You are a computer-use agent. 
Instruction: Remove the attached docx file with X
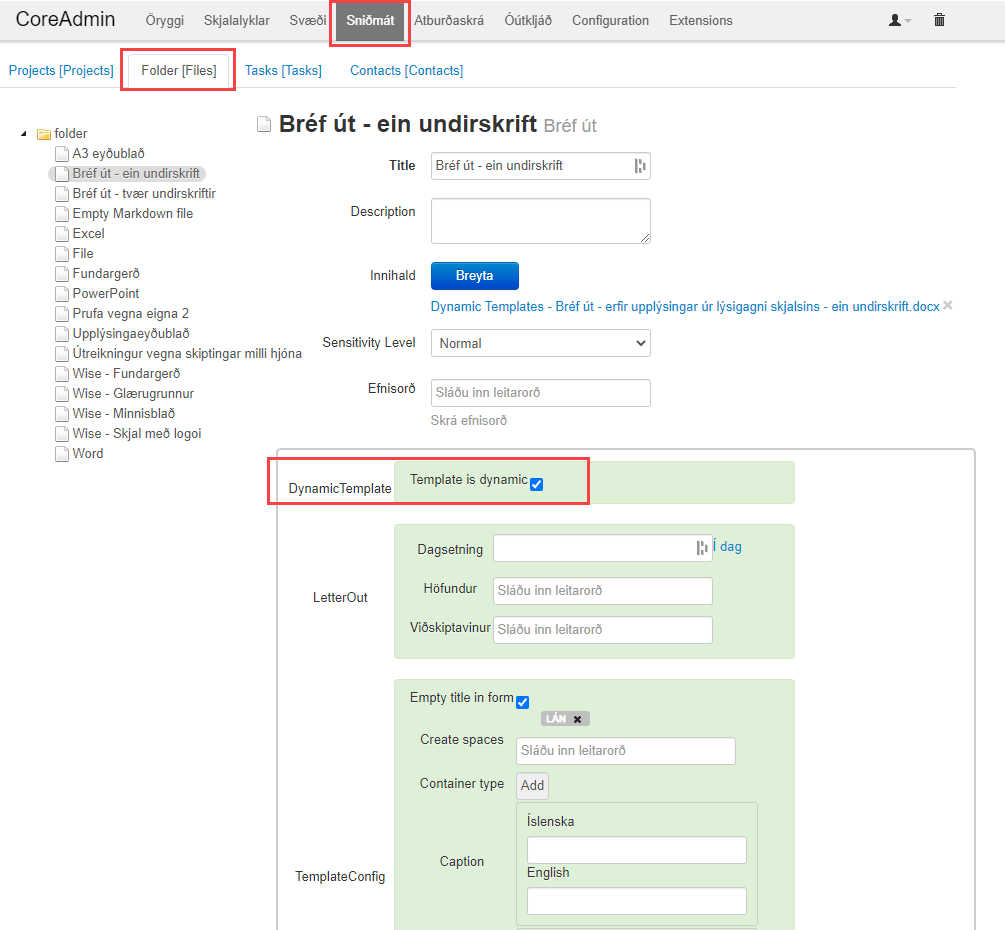(x=948, y=306)
